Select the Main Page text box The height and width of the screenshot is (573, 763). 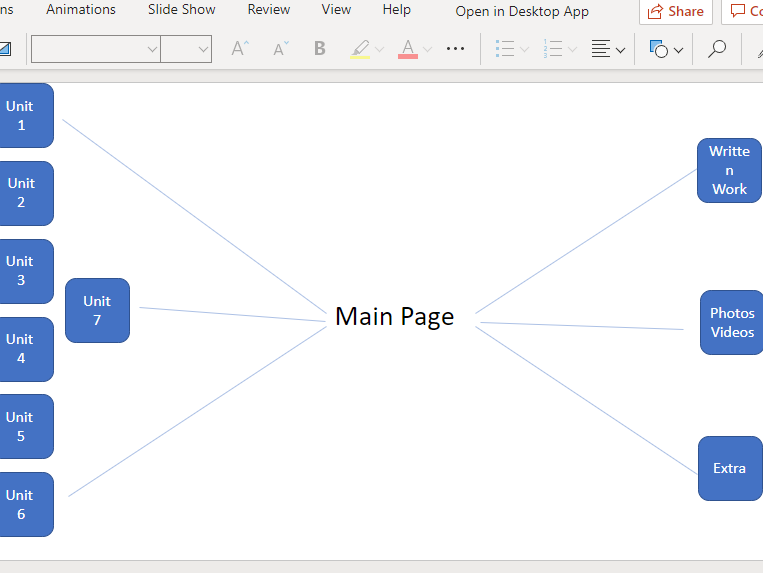(394, 317)
